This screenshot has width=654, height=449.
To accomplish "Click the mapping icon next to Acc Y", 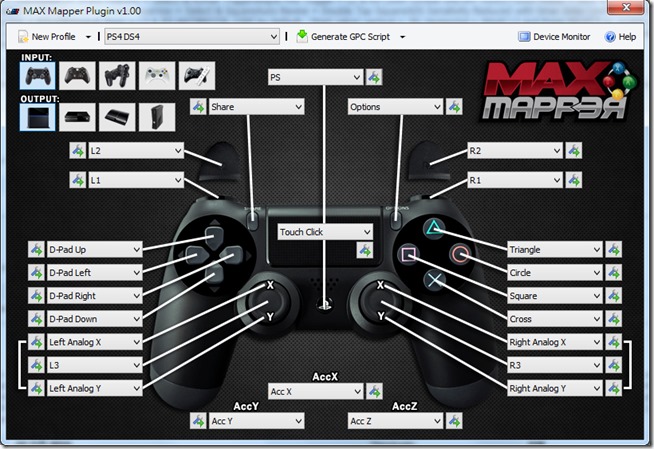I will (x=198, y=421).
